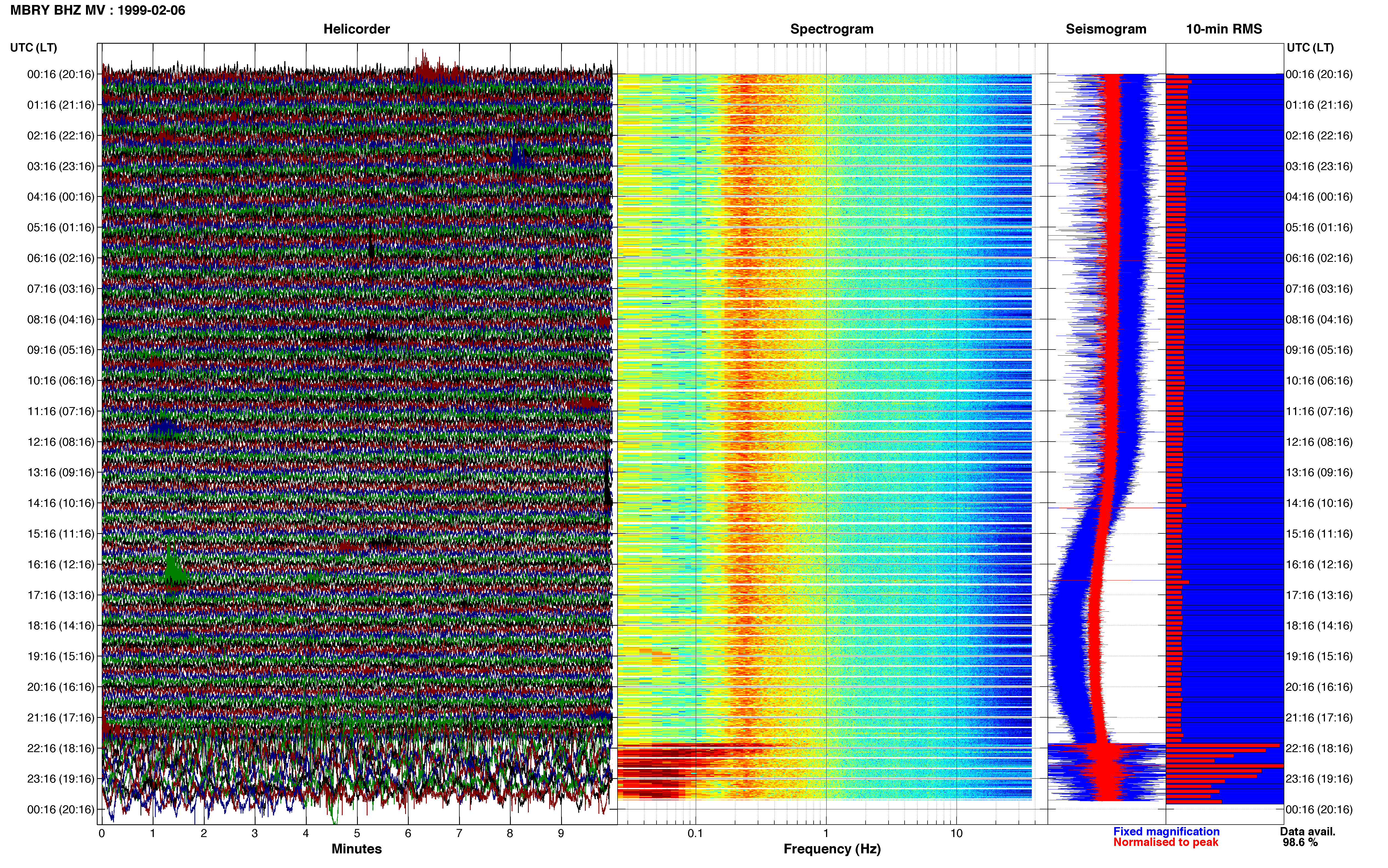1388x868 pixels.
Task: Click the '0.1' tick on Frequency axis
Action: tap(695, 833)
